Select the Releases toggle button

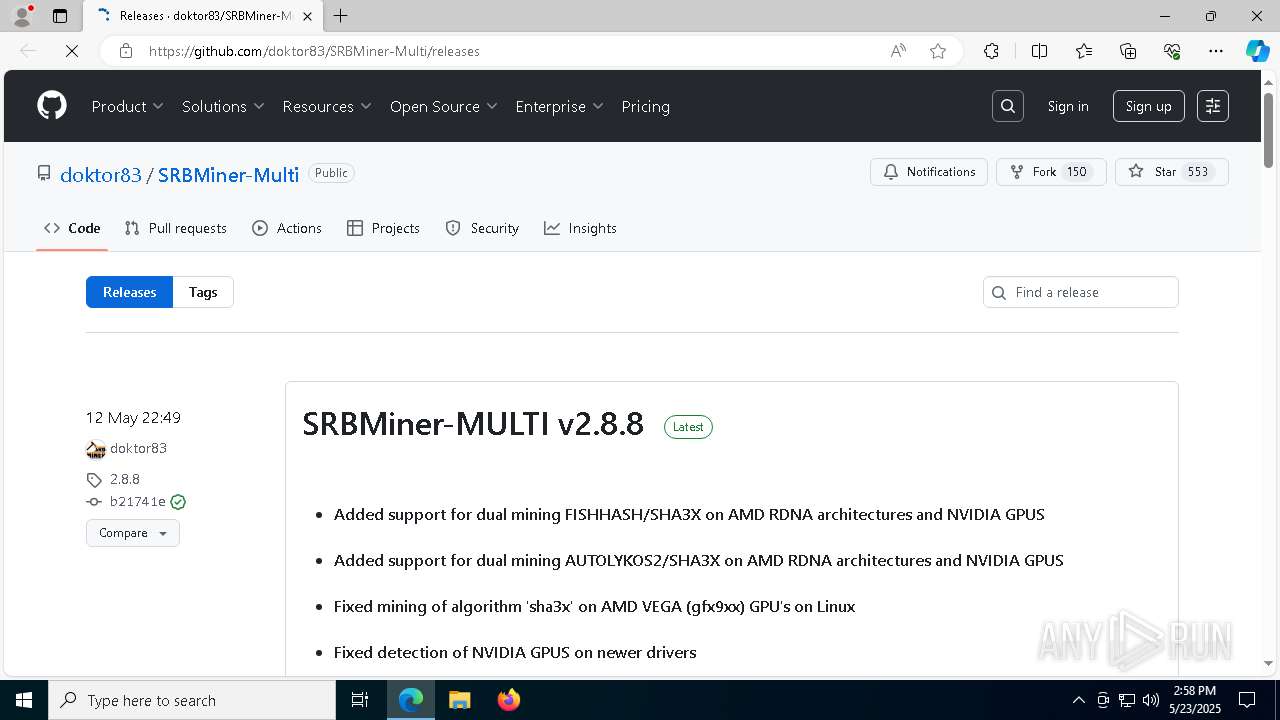(130, 292)
